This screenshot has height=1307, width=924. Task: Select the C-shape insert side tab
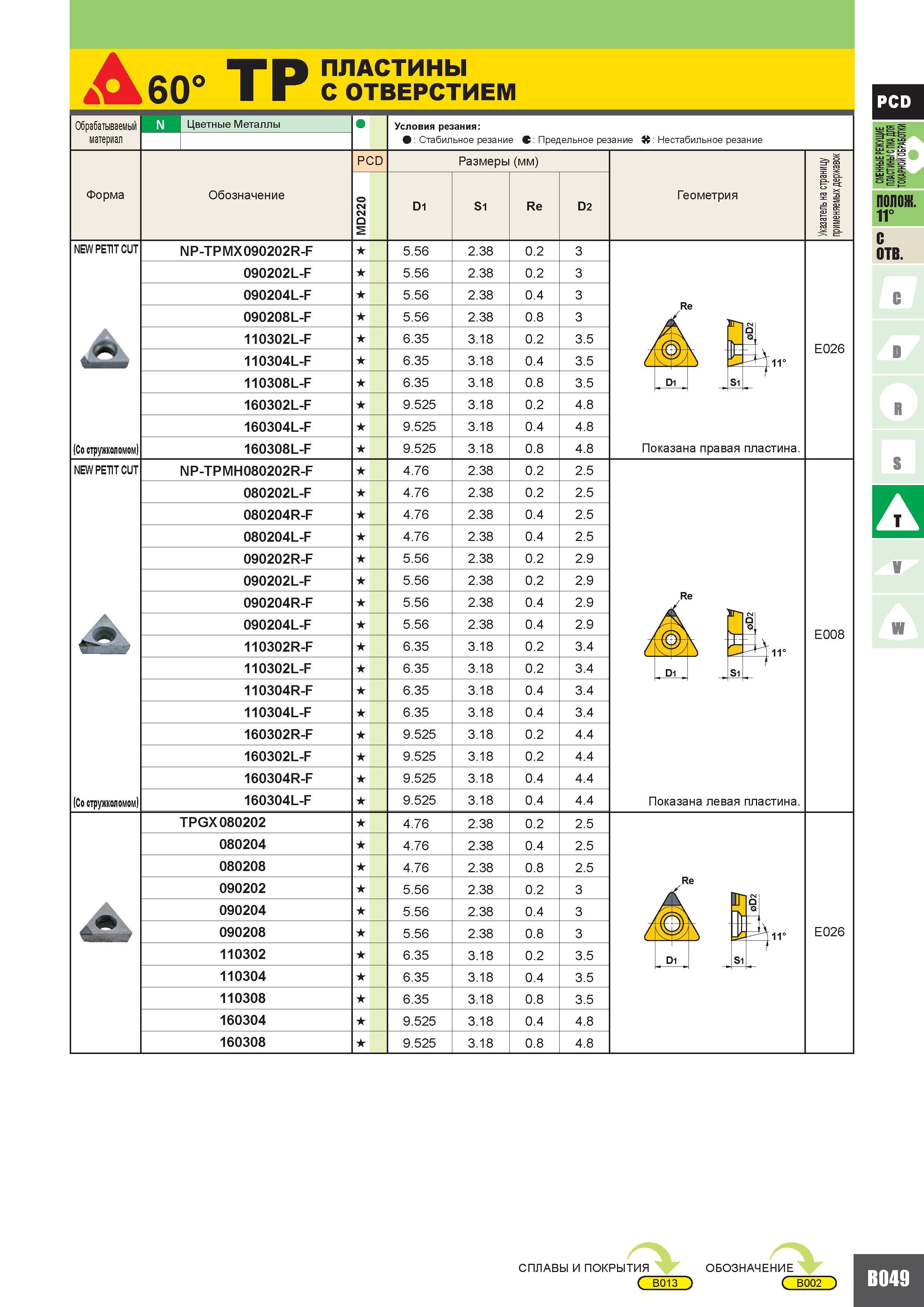(x=898, y=292)
